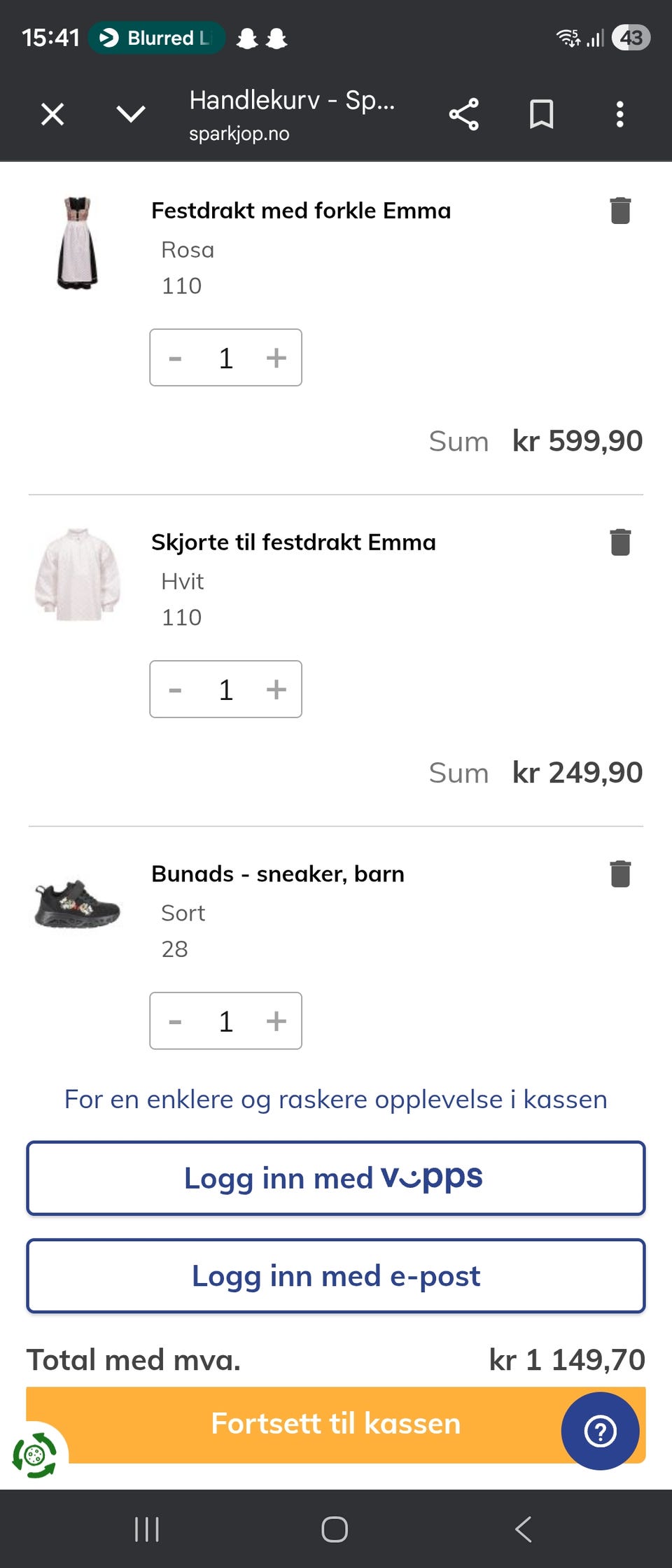
Task: Remove Skjorte til festdrakt Emma item
Action: coord(620,542)
